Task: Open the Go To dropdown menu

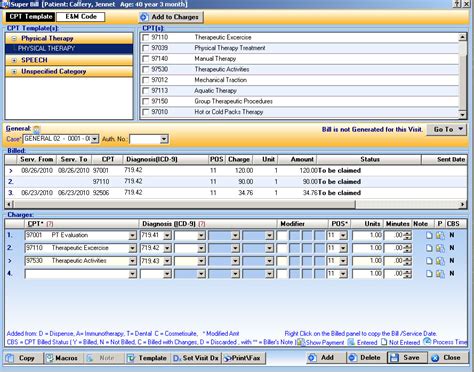Action: 446,129
